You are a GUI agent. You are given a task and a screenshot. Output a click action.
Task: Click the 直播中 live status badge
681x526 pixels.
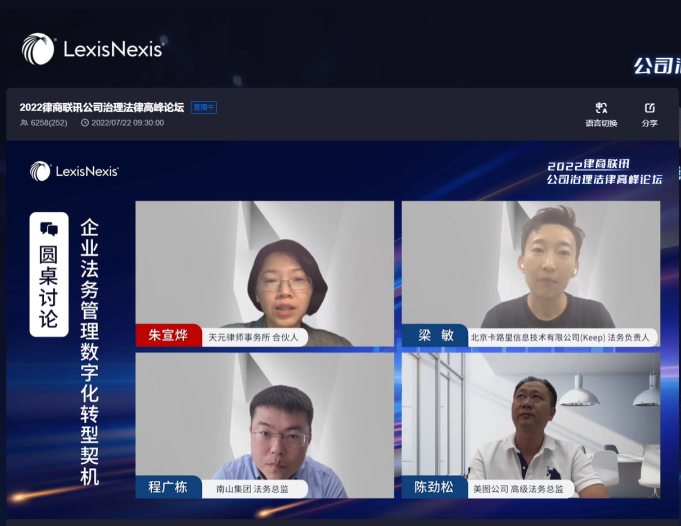[x=204, y=107]
